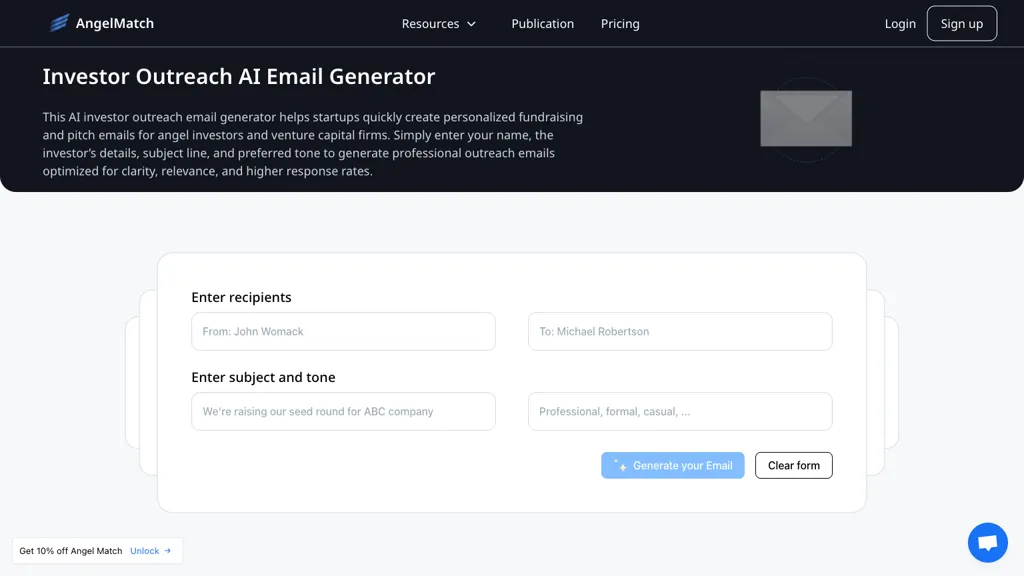This screenshot has height=576, width=1024.
Task: Click the Unlock discount link
Action: (x=144, y=551)
